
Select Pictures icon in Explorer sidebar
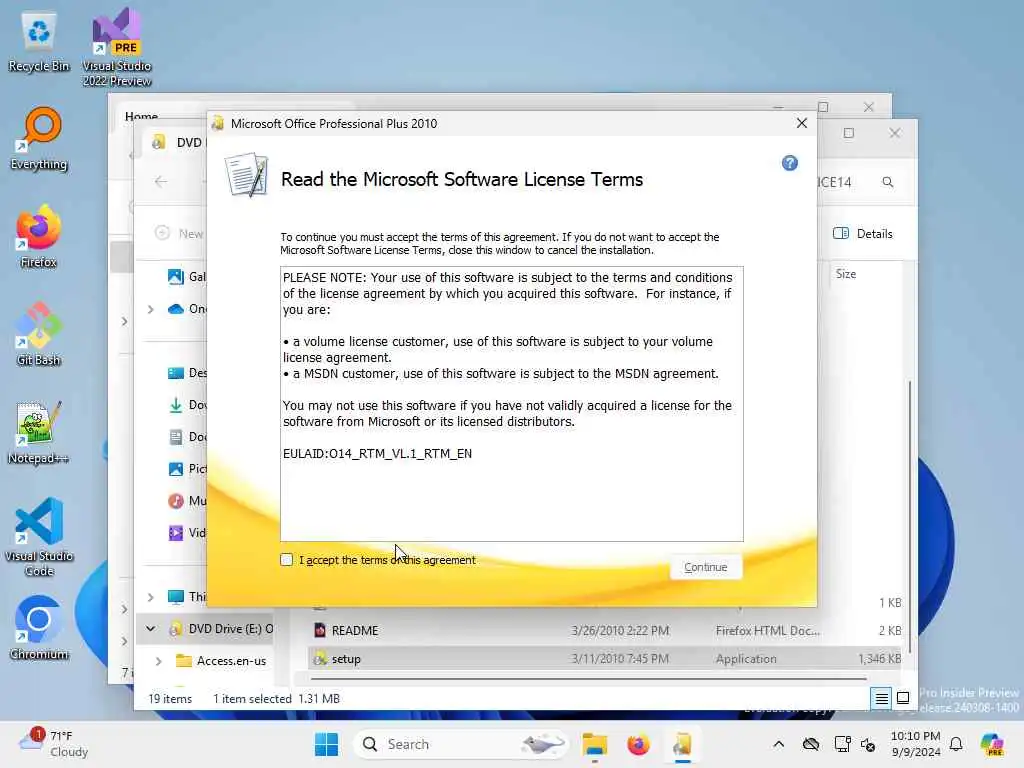176,469
